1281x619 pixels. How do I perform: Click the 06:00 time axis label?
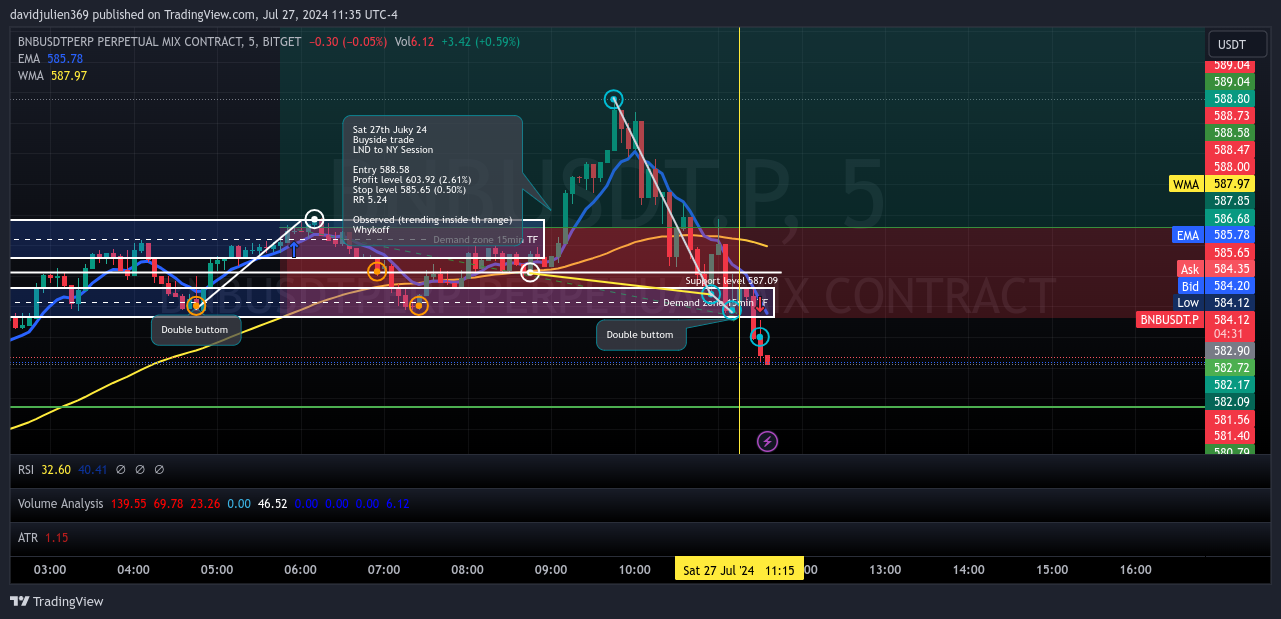pyautogui.click(x=300, y=570)
